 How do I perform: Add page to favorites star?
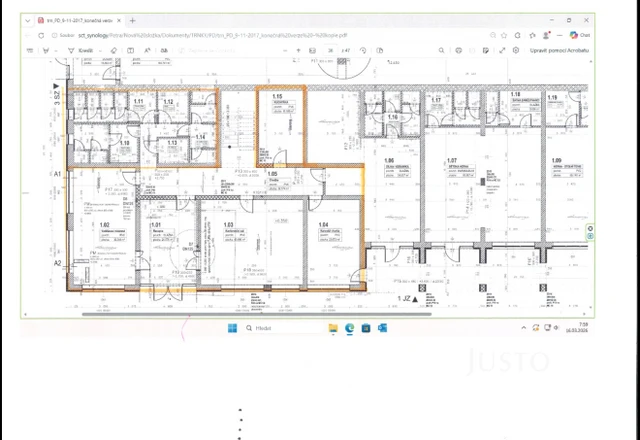tap(504, 36)
